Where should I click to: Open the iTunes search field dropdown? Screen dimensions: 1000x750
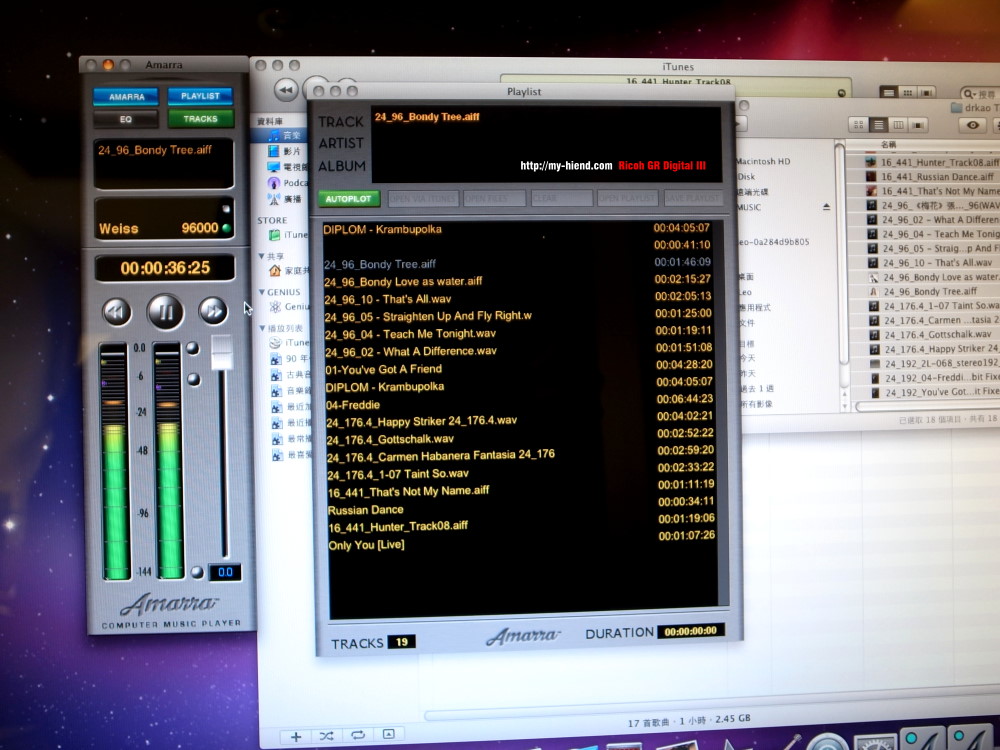click(969, 94)
